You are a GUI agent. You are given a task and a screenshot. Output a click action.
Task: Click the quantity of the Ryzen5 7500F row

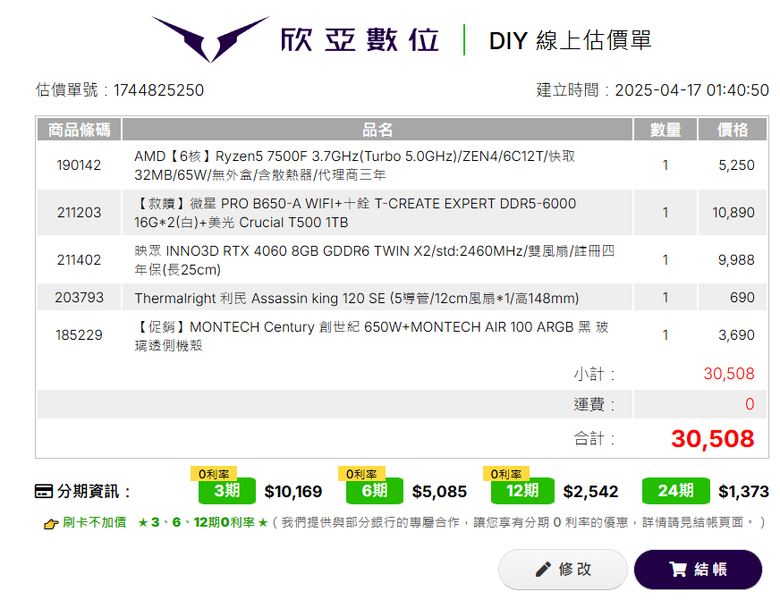coord(665,165)
